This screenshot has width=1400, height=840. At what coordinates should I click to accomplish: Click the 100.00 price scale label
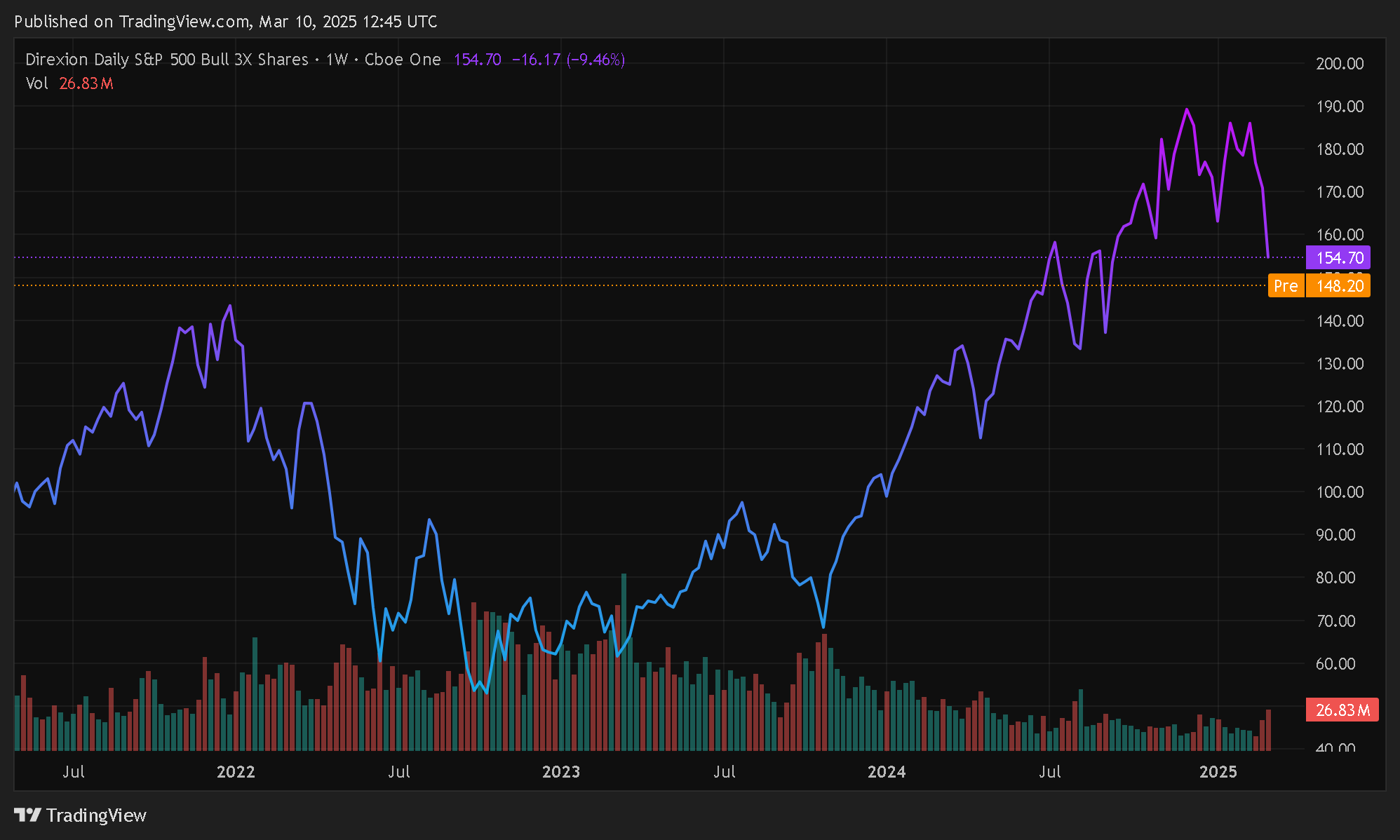[x=1340, y=492]
